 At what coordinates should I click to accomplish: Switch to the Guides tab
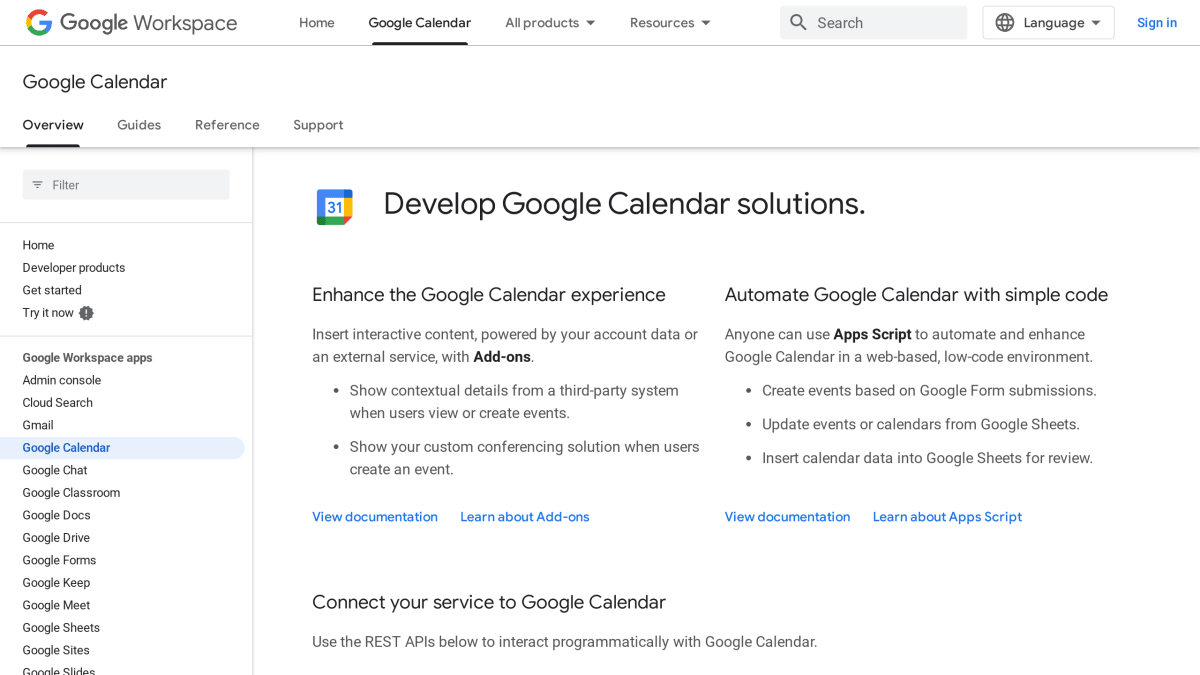tap(139, 125)
